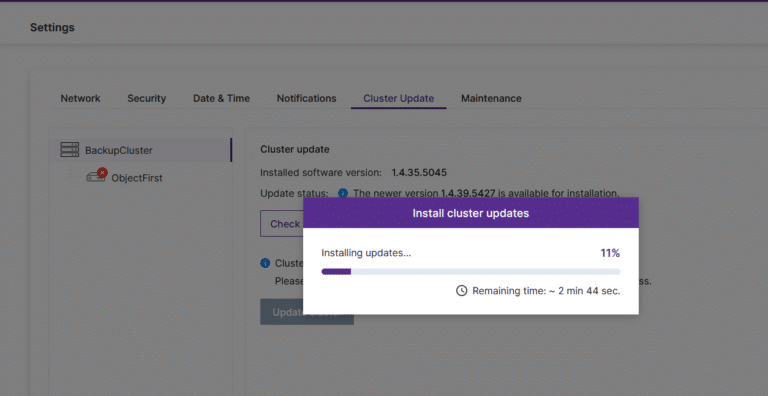Click the Installed software version label
This screenshot has height=396, width=768.
point(321,173)
